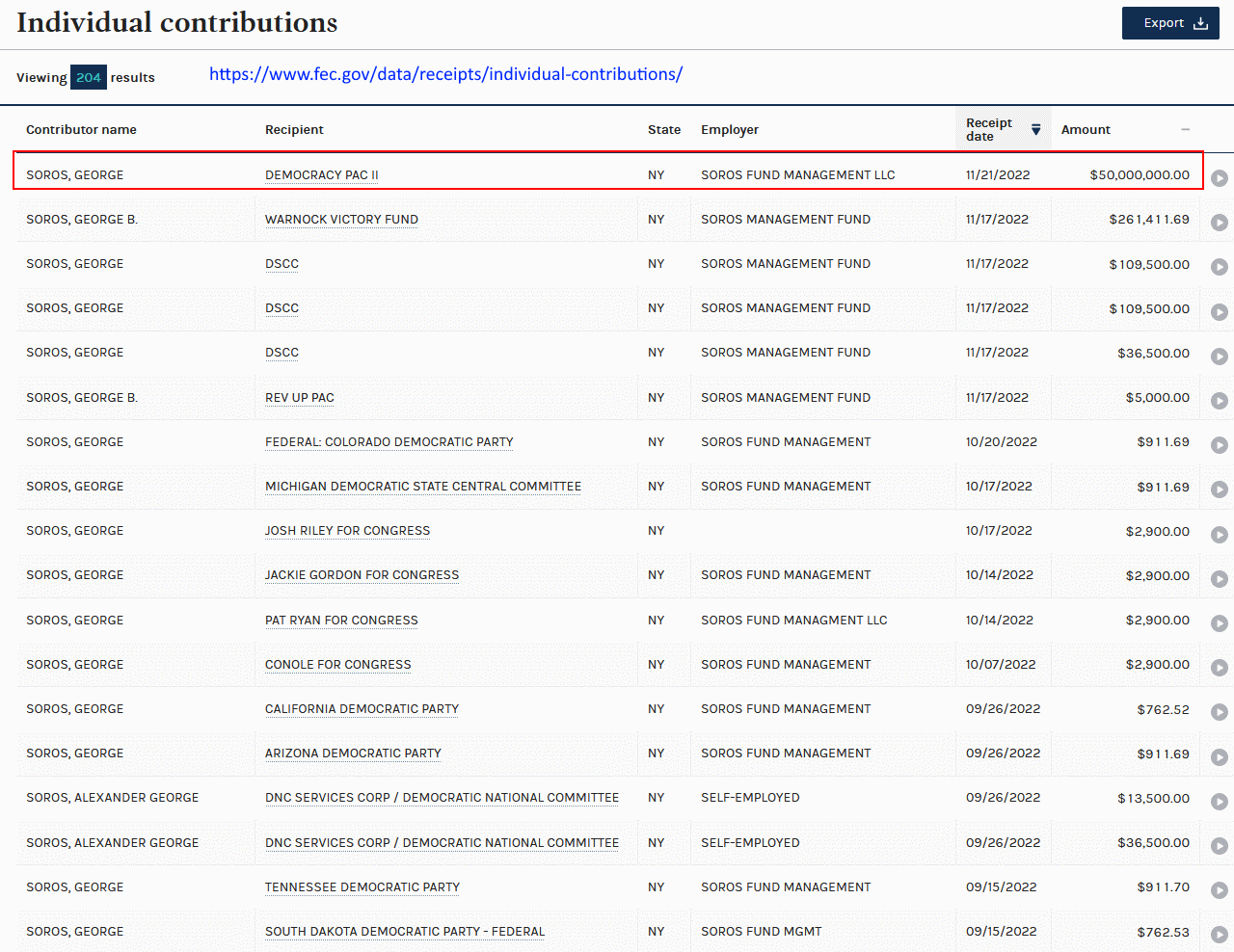The width and height of the screenshot is (1234, 952).
Task: Click SELF-EMPLOYED in the $13,500.00 row
Action: click(750, 798)
